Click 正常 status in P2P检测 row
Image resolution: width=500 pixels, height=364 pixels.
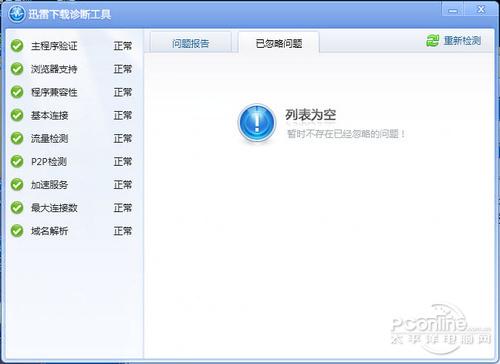click(x=123, y=162)
